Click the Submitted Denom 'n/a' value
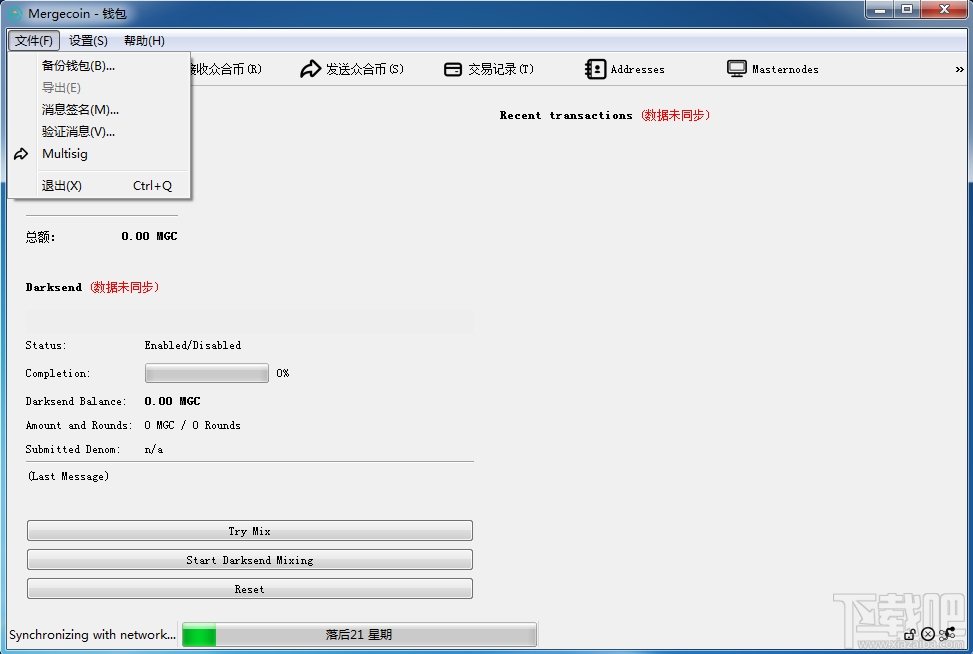This screenshot has height=654, width=973. pyautogui.click(x=154, y=450)
